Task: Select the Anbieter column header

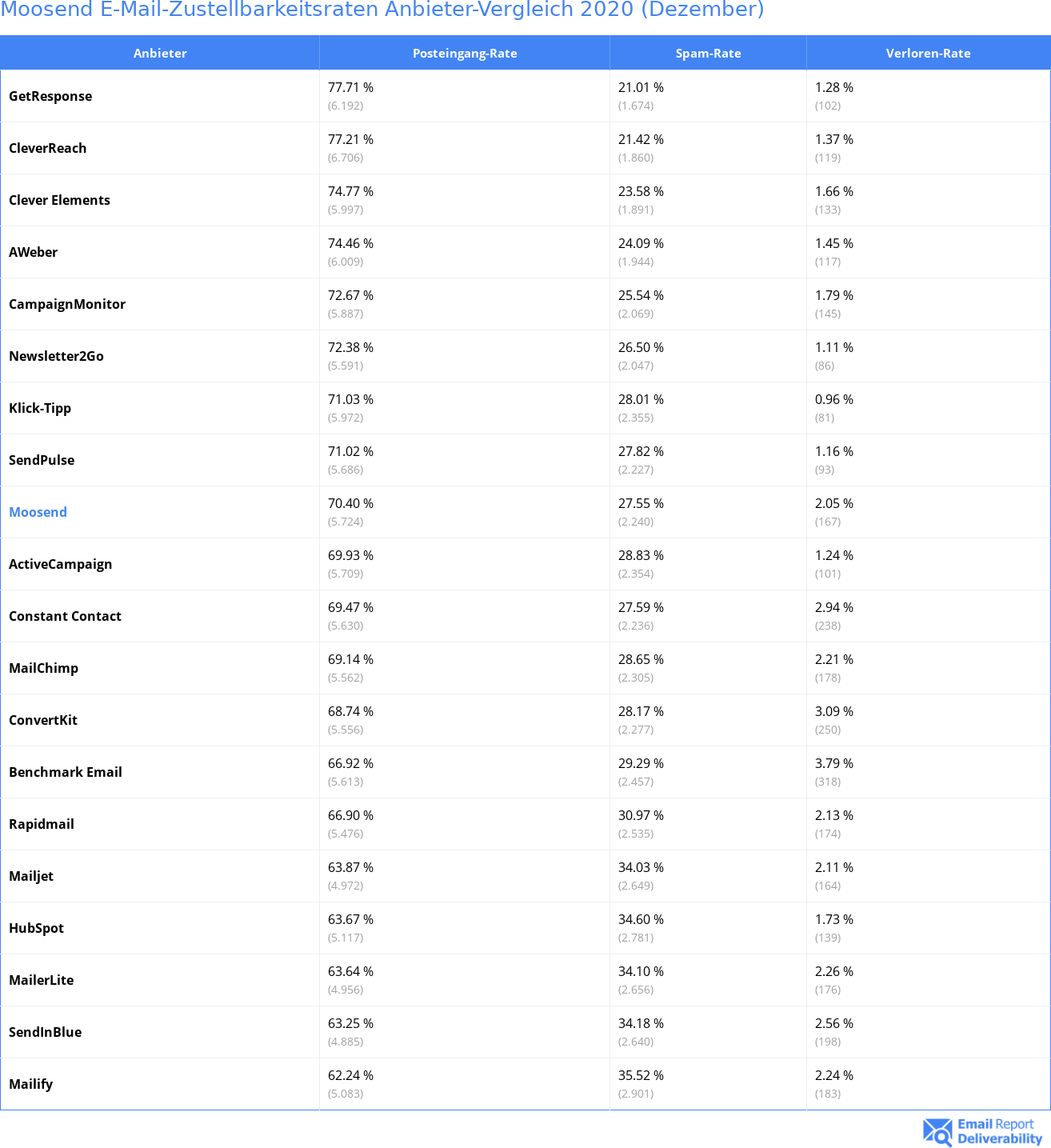Action: (160, 54)
